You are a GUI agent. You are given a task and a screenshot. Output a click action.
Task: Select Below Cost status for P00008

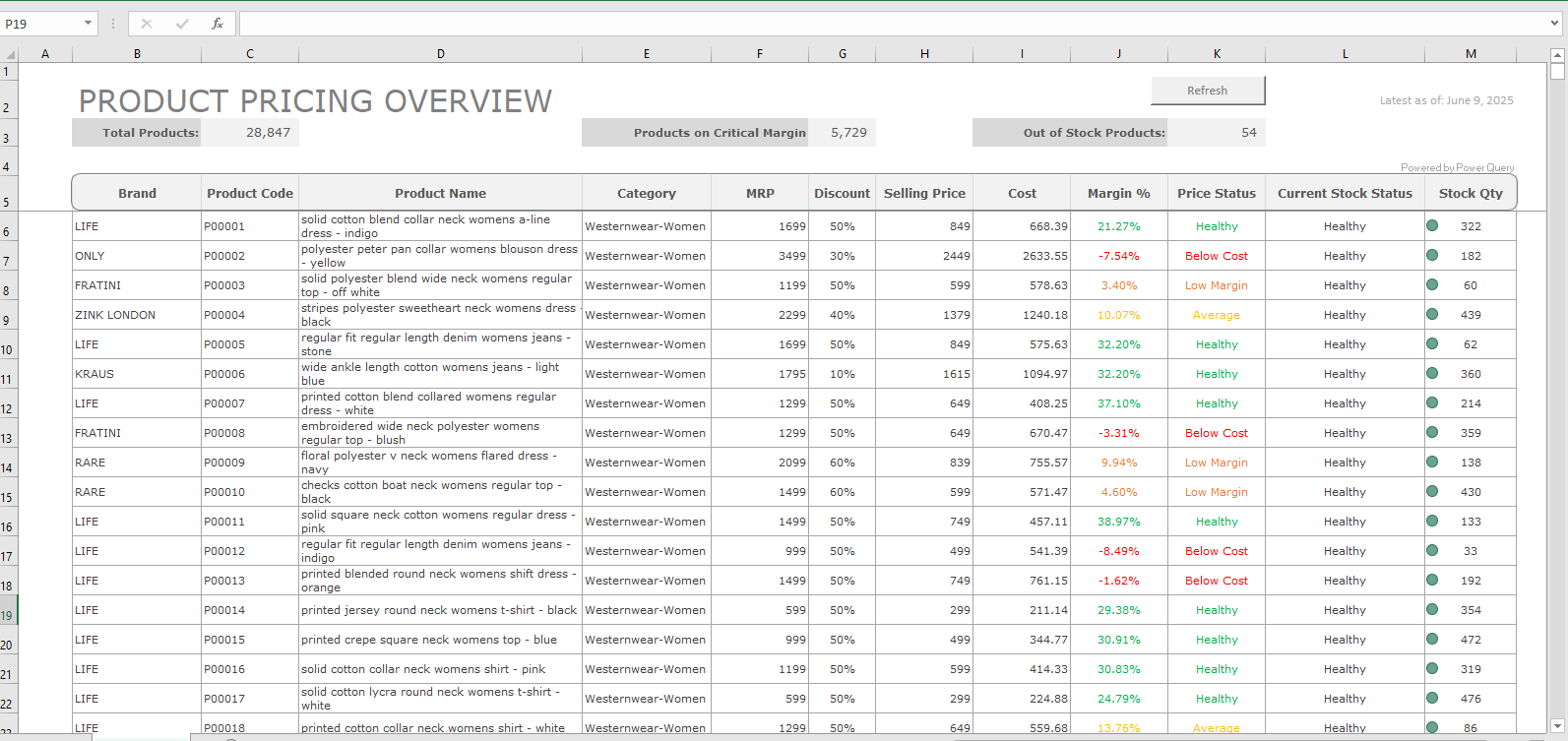pyautogui.click(x=1217, y=433)
